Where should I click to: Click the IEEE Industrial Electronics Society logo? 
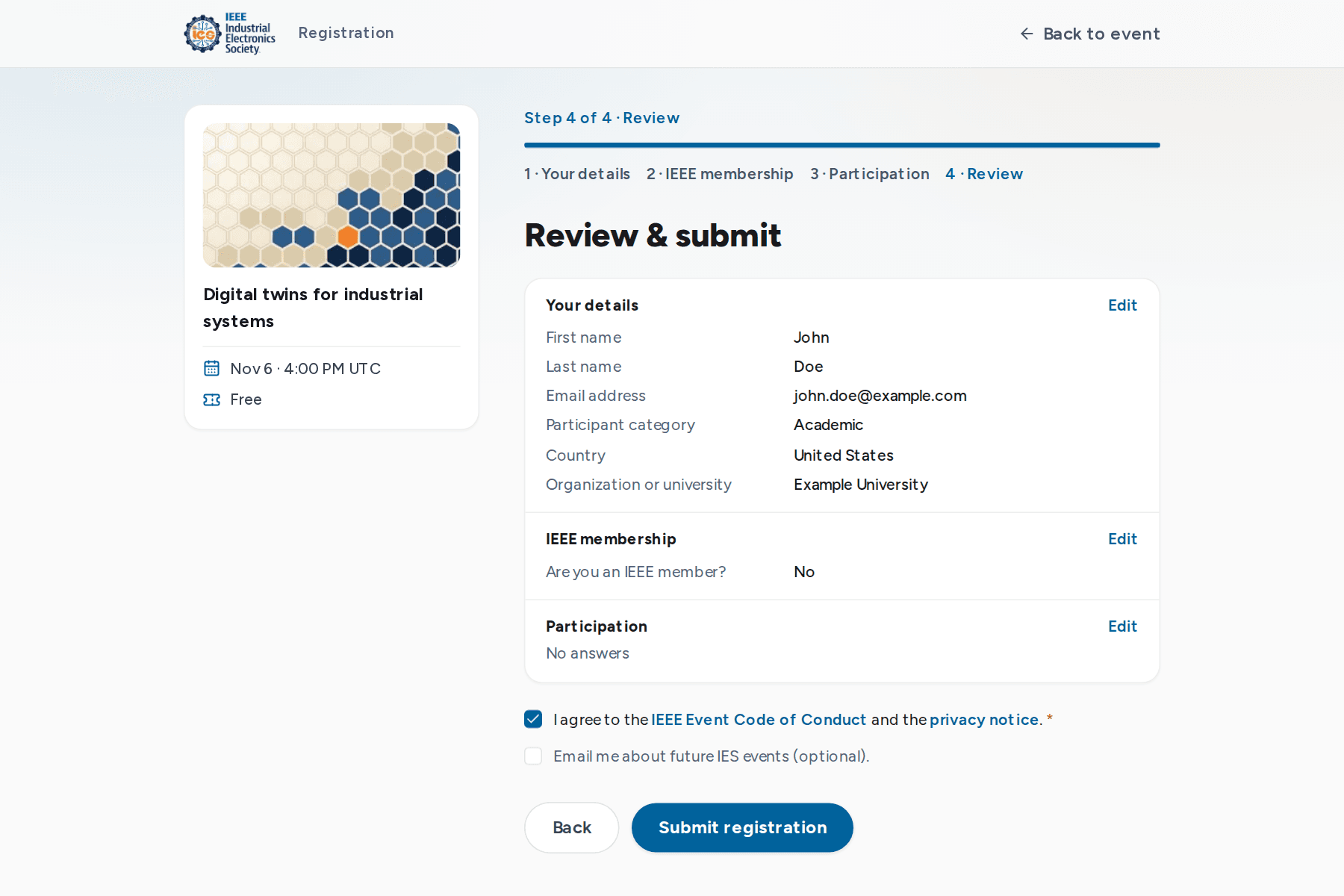click(230, 34)
